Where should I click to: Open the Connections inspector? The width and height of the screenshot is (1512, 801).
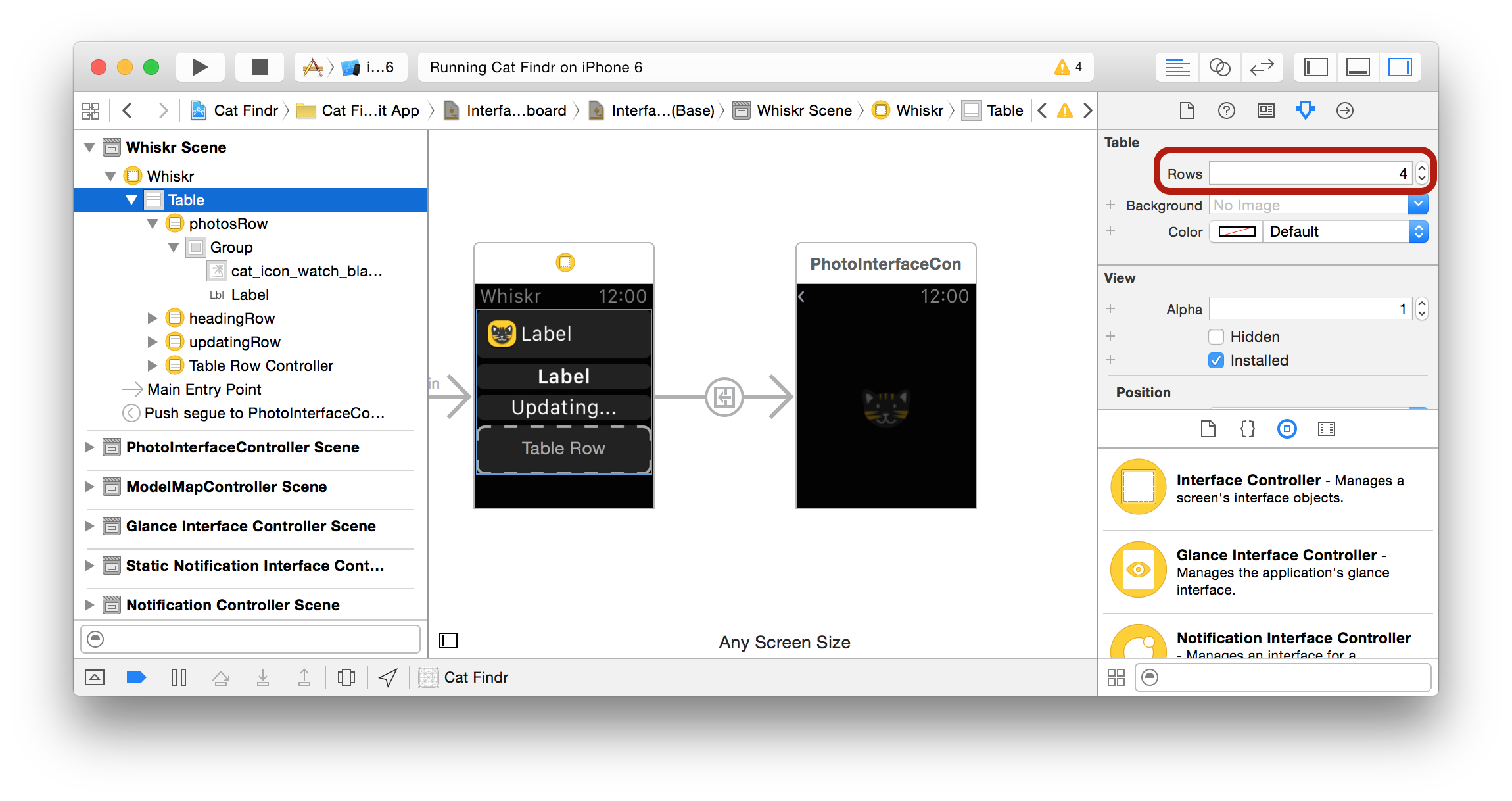click(1344, 110)
